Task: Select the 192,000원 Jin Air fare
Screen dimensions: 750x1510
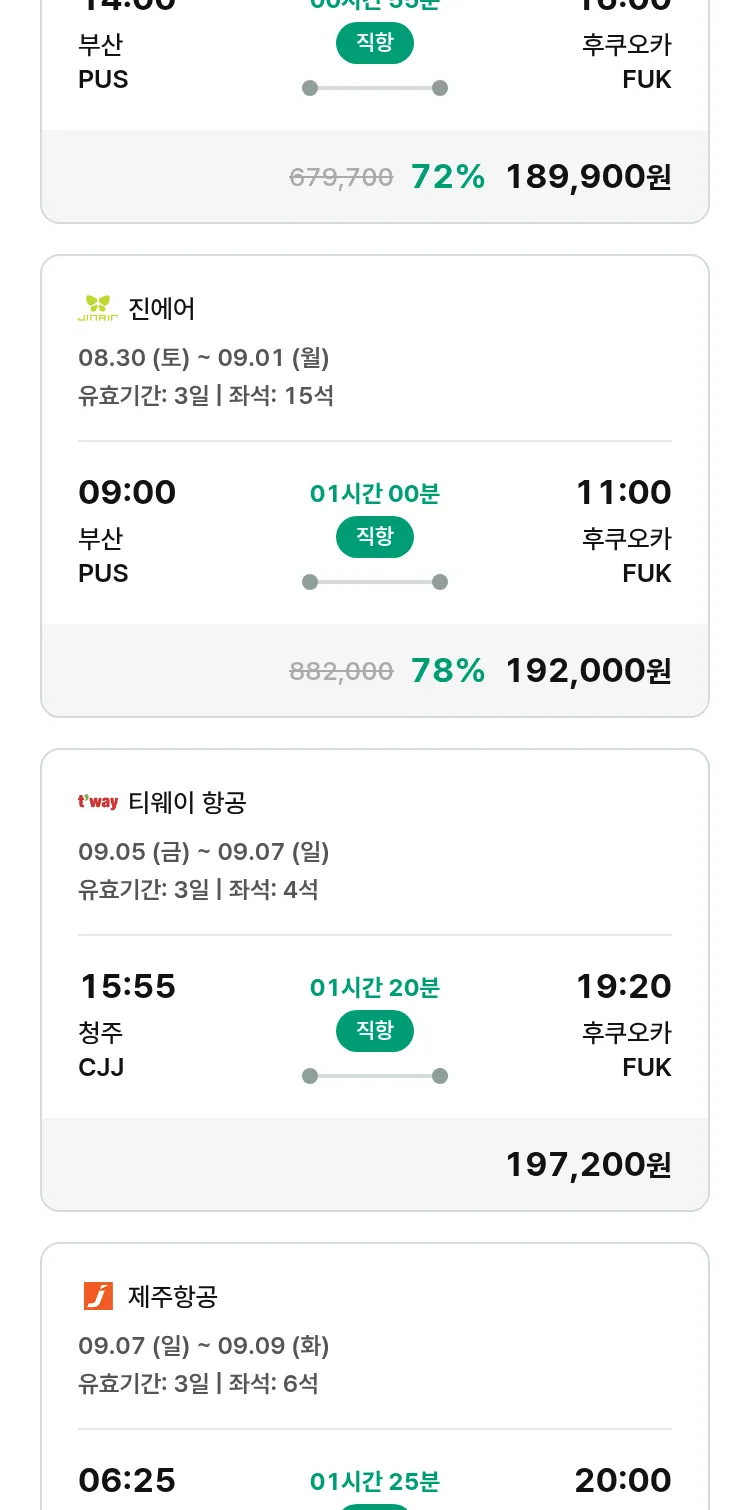Action: [x=588, y=670]
